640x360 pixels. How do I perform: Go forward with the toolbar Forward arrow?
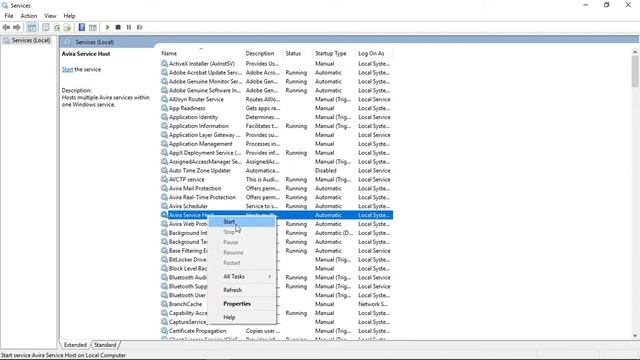point(17,27)
